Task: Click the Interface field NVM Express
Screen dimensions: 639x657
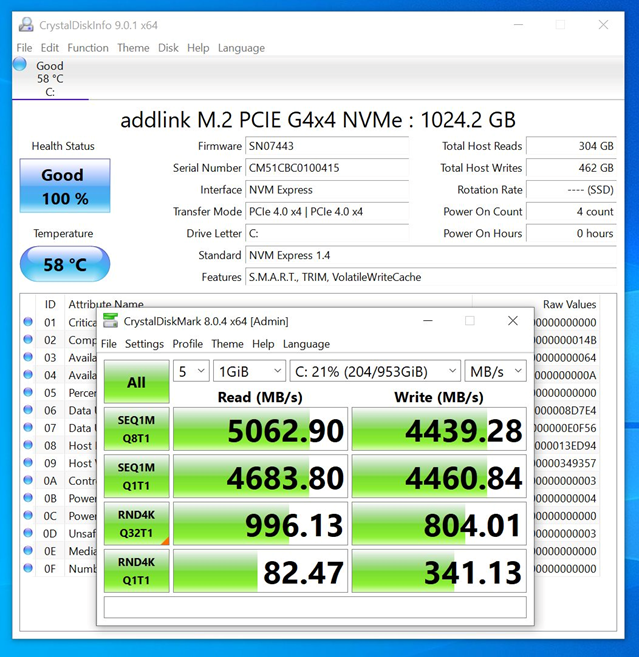Action: (x=327, y=189)
